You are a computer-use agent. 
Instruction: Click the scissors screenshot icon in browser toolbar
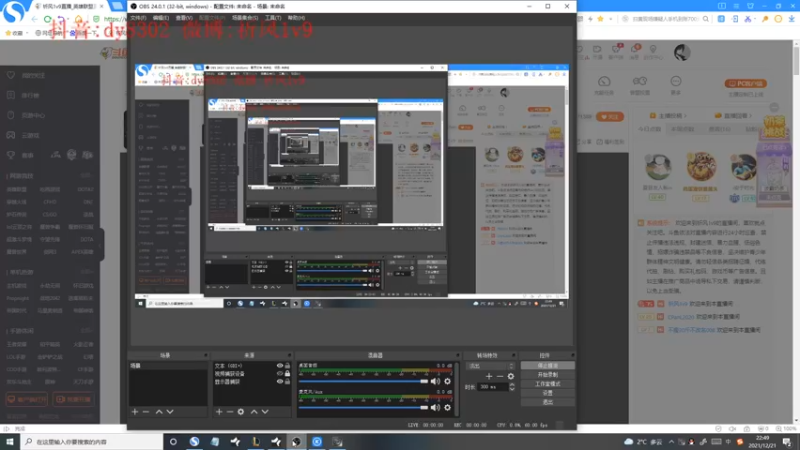coord(748,19)
